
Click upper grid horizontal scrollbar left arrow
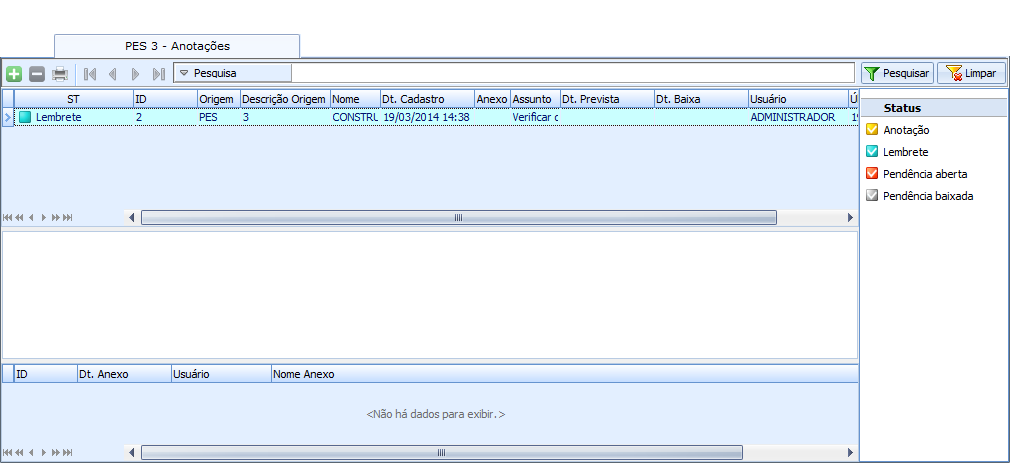(132, 218)
